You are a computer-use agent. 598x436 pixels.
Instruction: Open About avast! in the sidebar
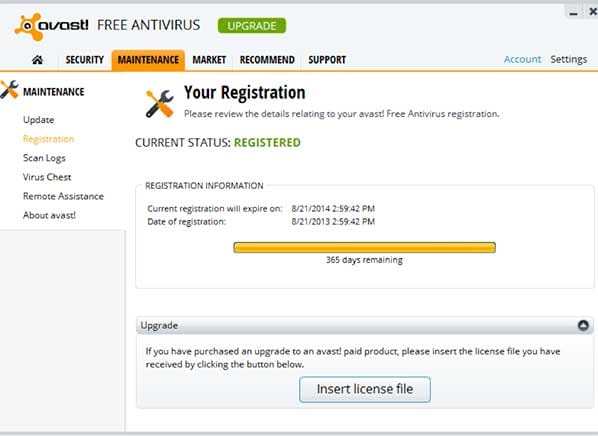coord(49,215)
